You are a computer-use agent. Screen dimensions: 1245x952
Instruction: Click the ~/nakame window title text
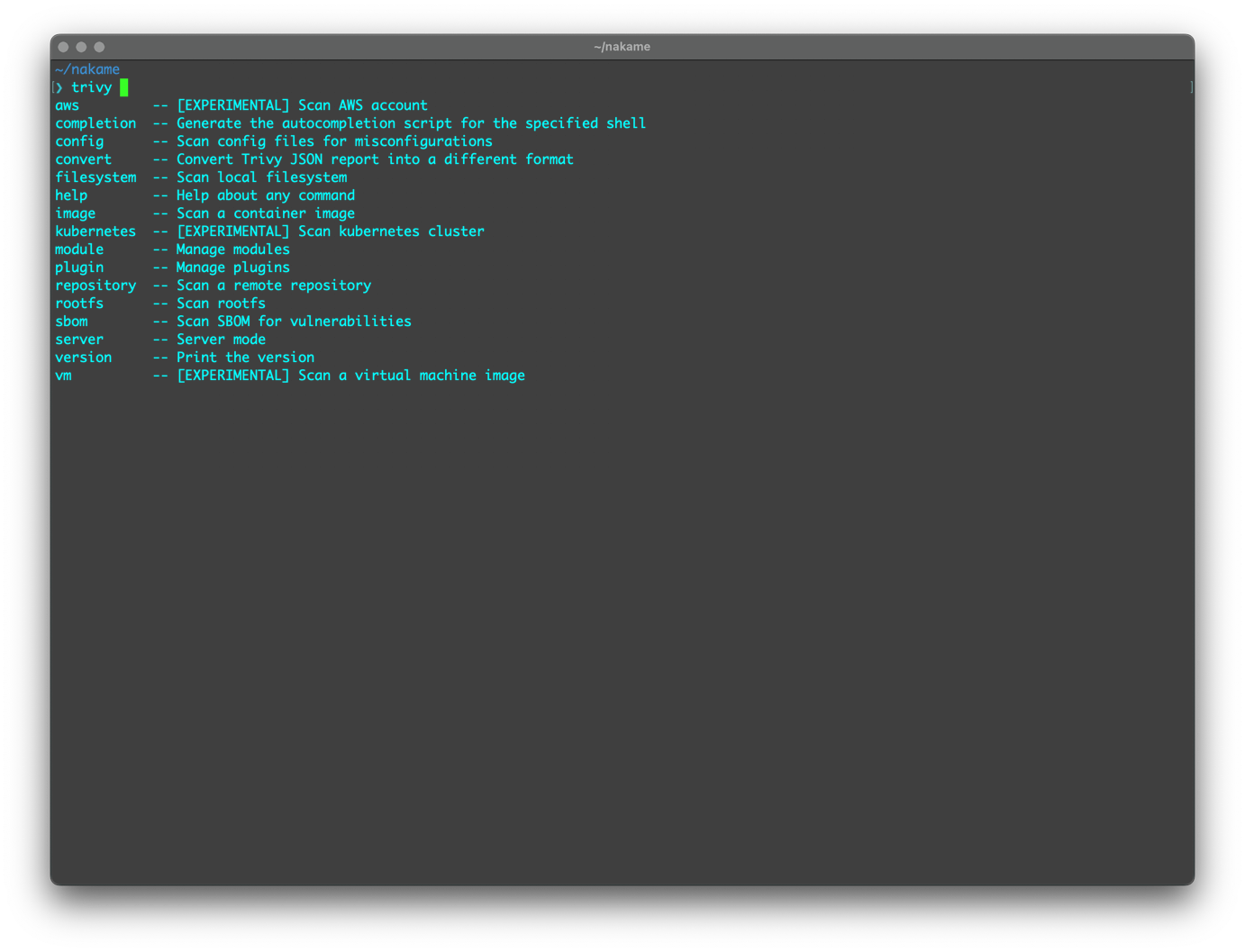[622, 47]
